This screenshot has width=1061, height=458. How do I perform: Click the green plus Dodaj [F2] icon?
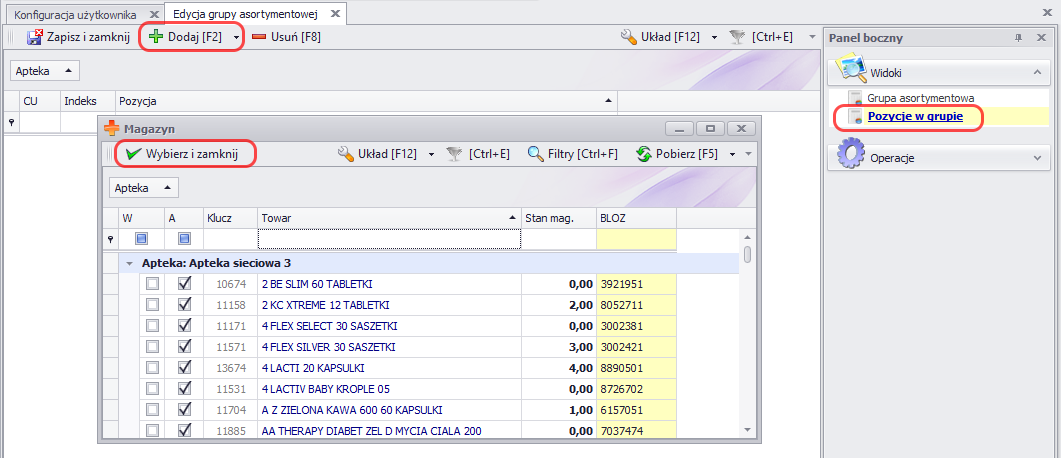[x=155, y=37]
